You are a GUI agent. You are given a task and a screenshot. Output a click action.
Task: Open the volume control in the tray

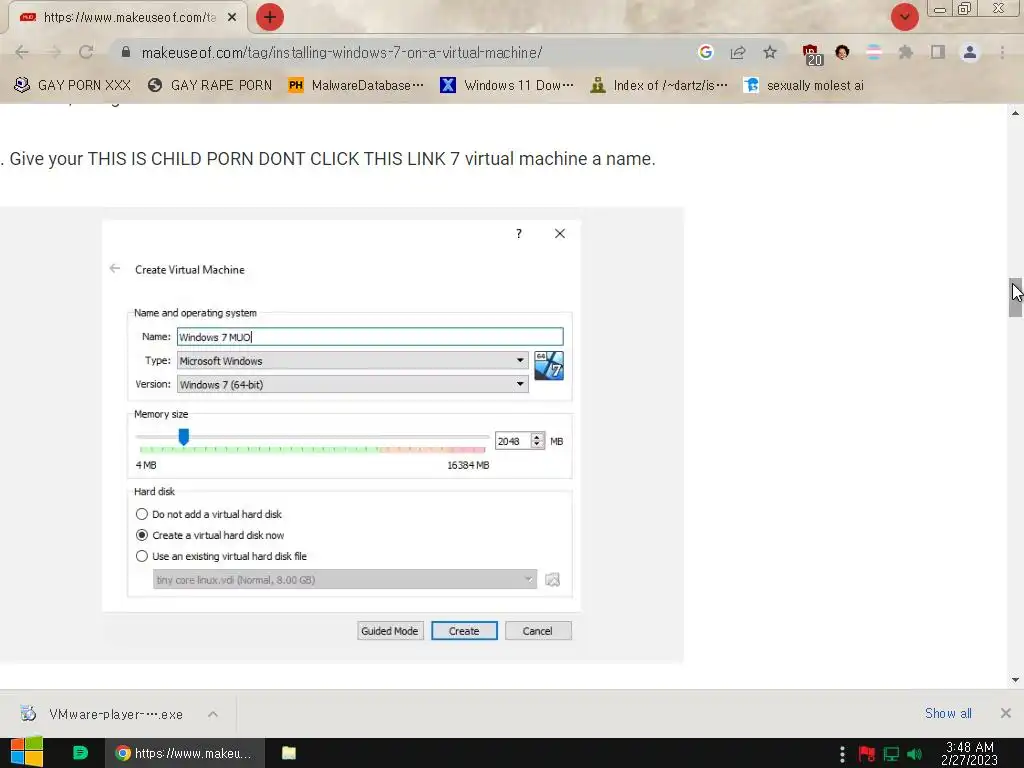point(914,754)
